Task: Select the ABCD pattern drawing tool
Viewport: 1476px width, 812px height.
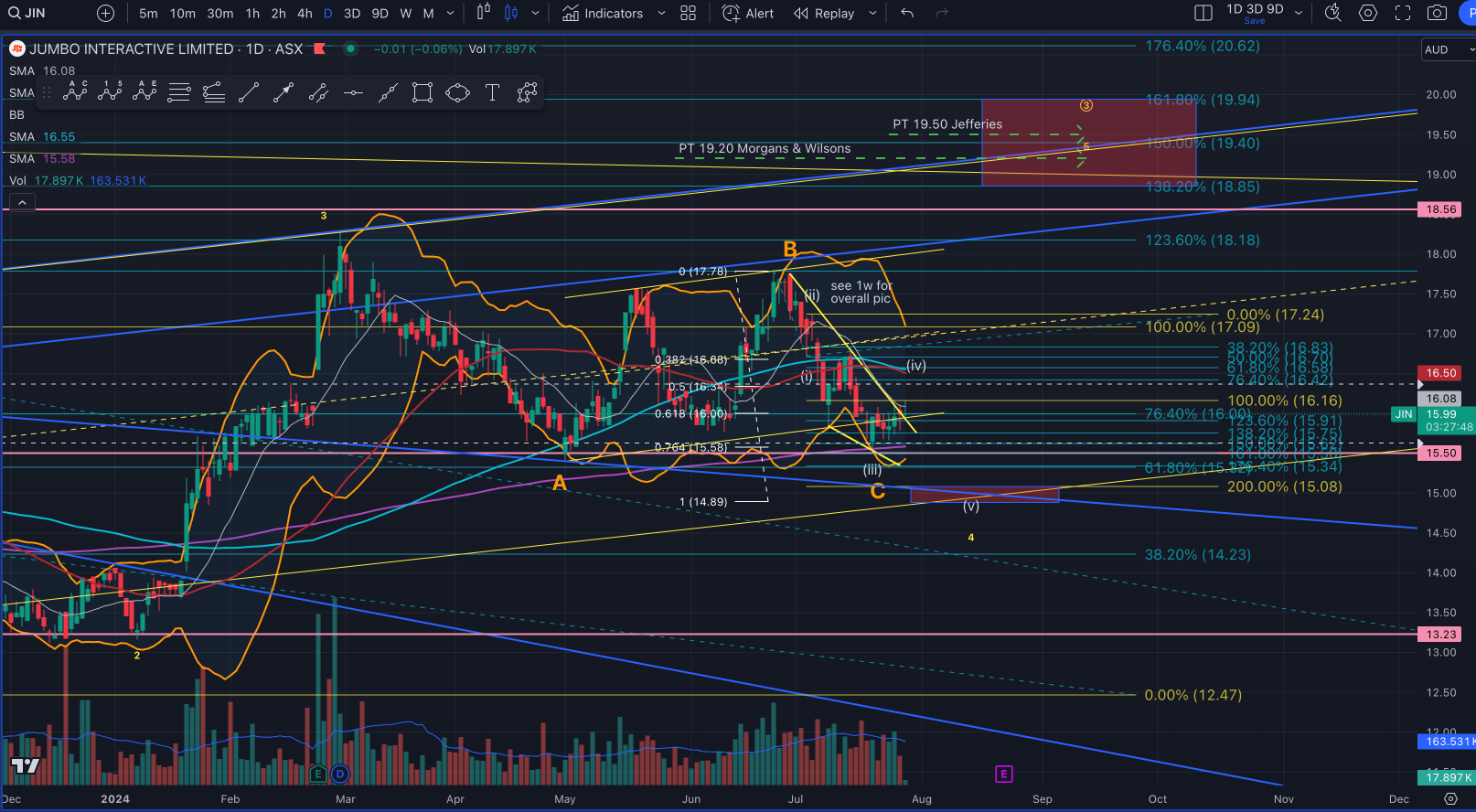Action: pos(75,91)
